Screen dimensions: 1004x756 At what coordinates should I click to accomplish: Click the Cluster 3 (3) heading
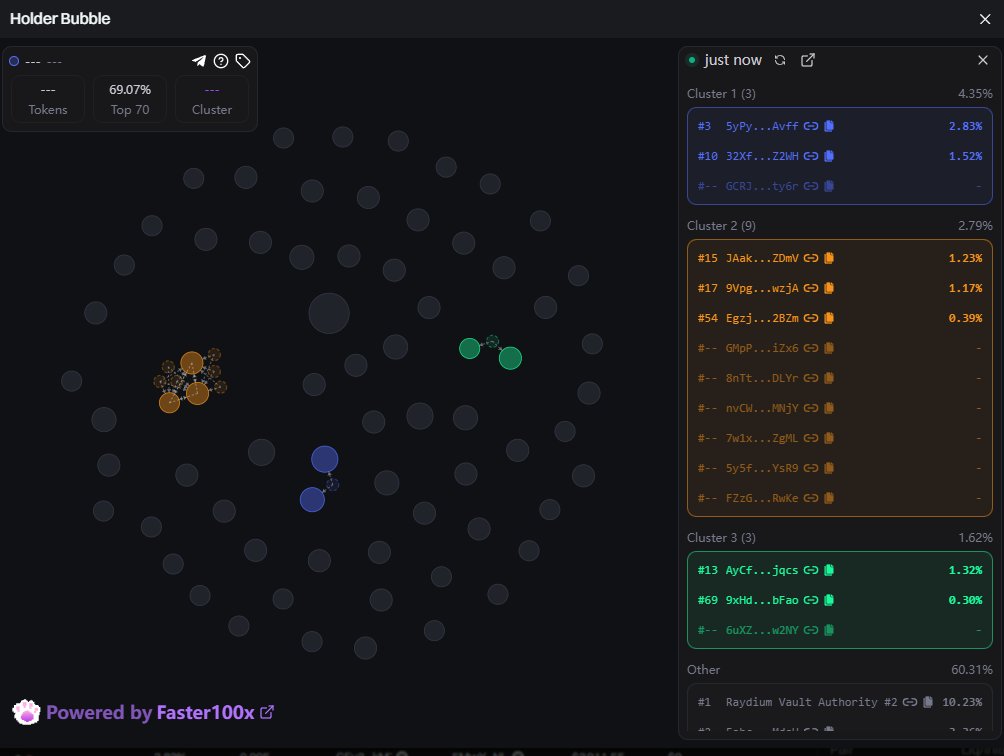721,538
